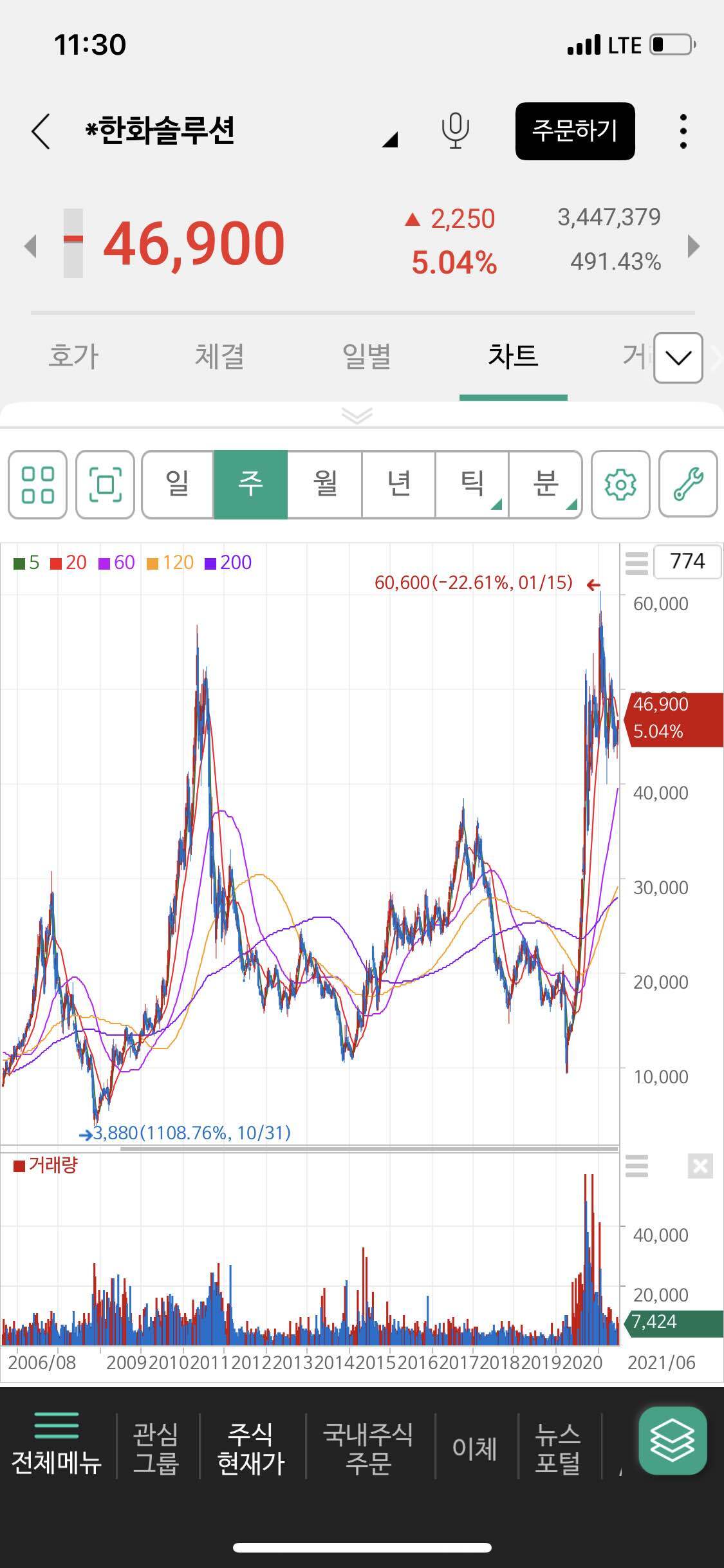Edit the 774 candle count field
724x1568 pixels.
point(687,562)
